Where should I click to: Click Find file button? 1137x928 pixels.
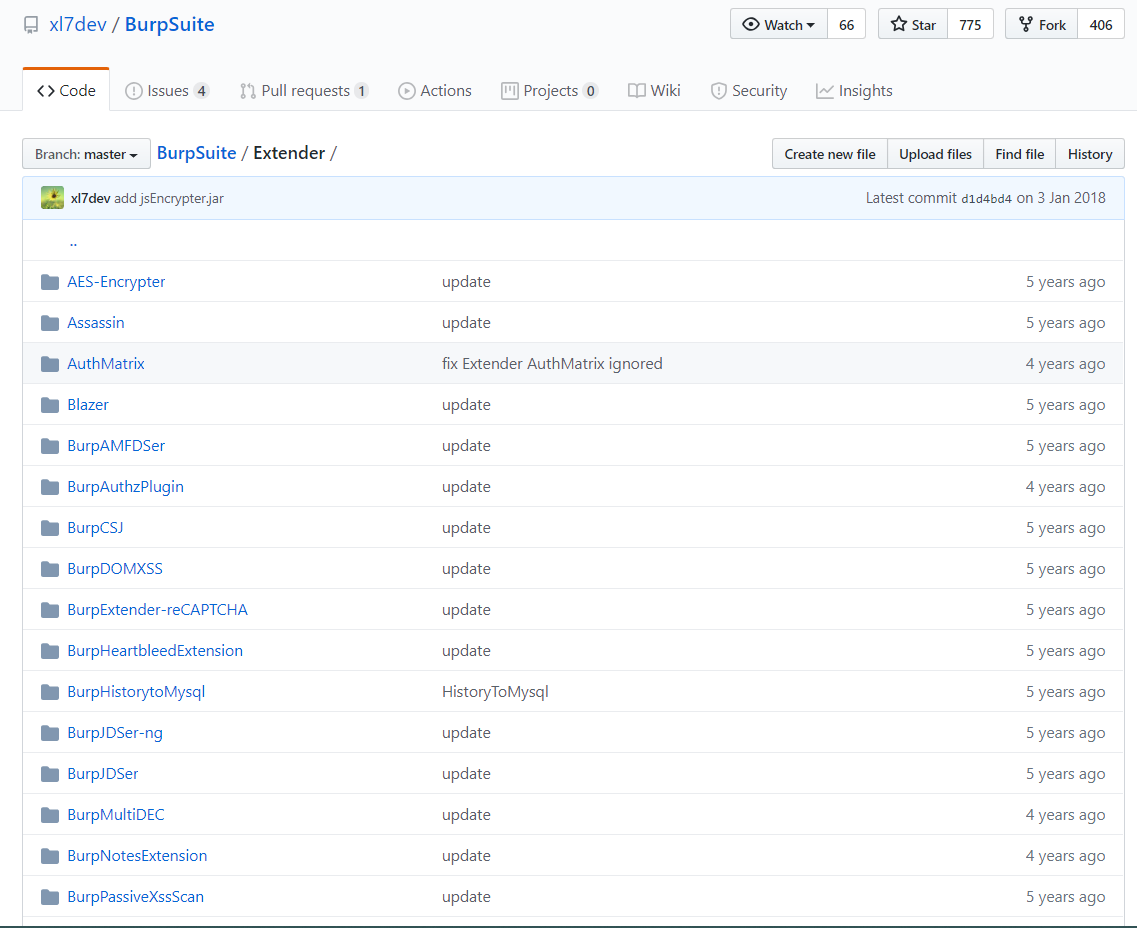(1020, 154)
